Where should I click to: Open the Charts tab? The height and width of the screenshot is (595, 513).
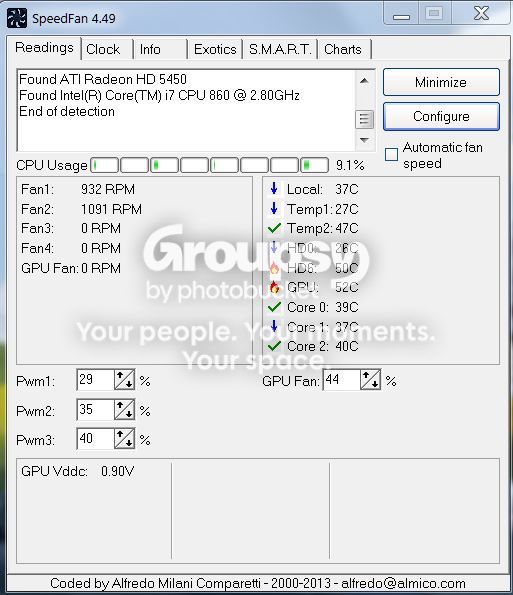pyautogui.click(x=345, y=49)
